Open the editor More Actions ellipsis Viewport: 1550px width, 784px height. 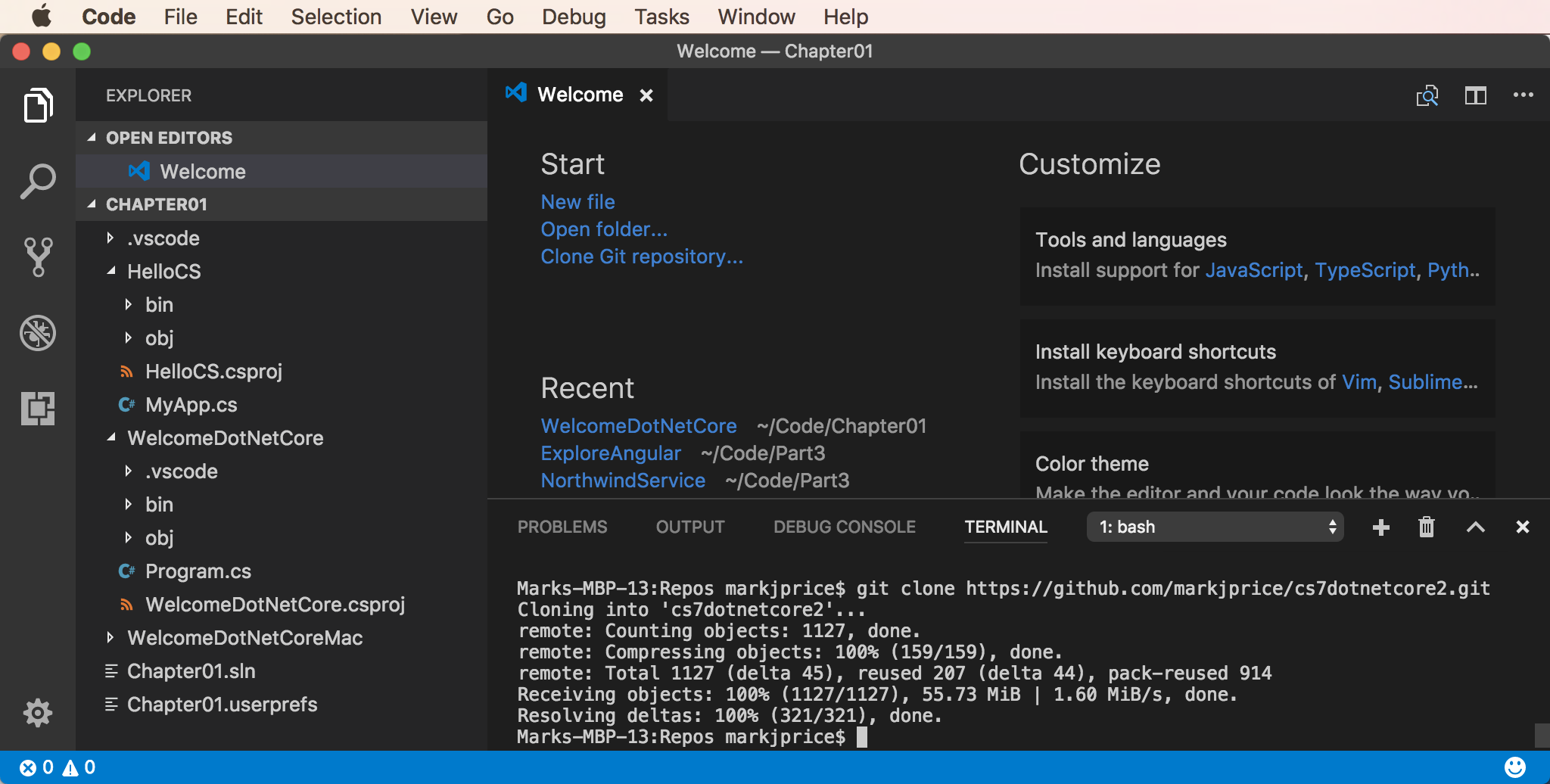[1523, 95]
